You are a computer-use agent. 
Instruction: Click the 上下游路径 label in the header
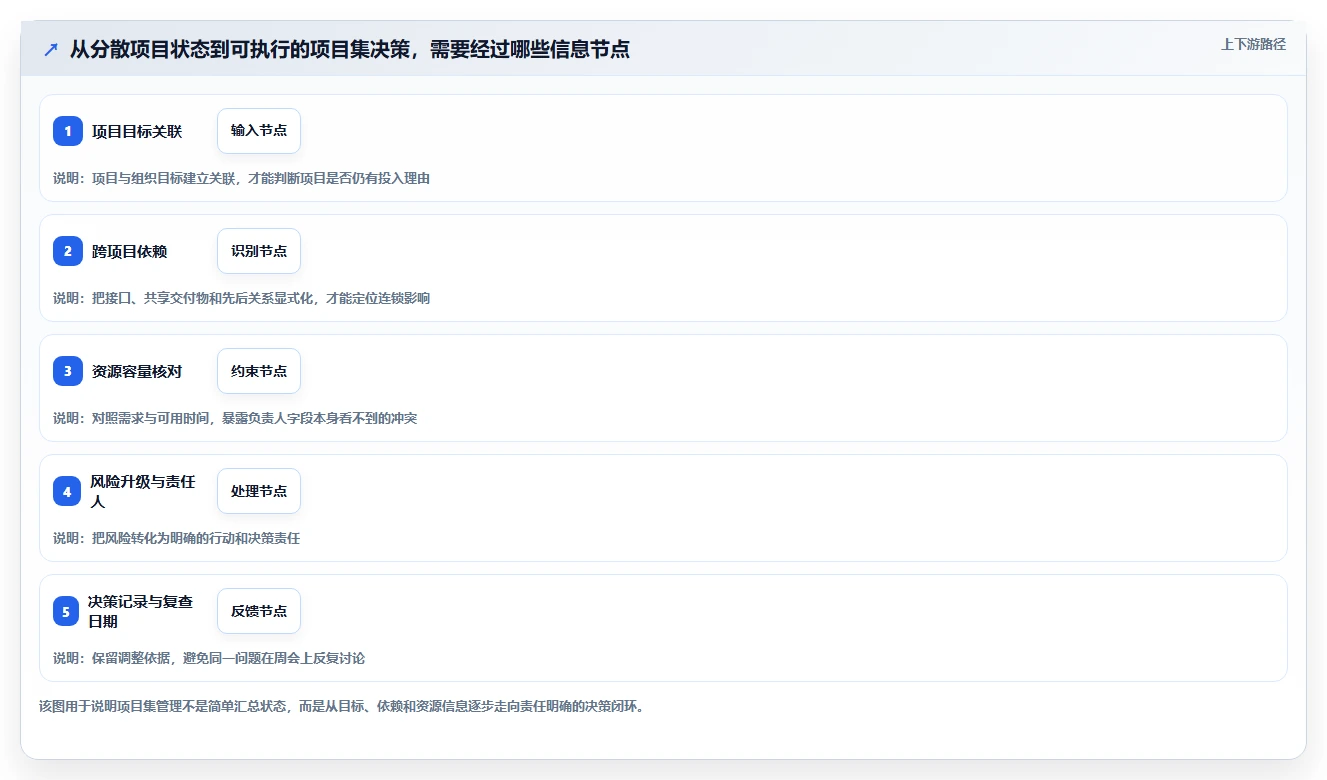[x=1253, y=44]
